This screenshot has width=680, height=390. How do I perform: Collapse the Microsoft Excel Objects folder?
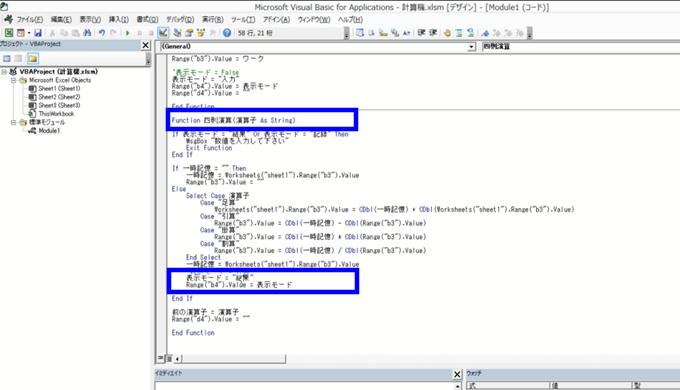(13, 80)
